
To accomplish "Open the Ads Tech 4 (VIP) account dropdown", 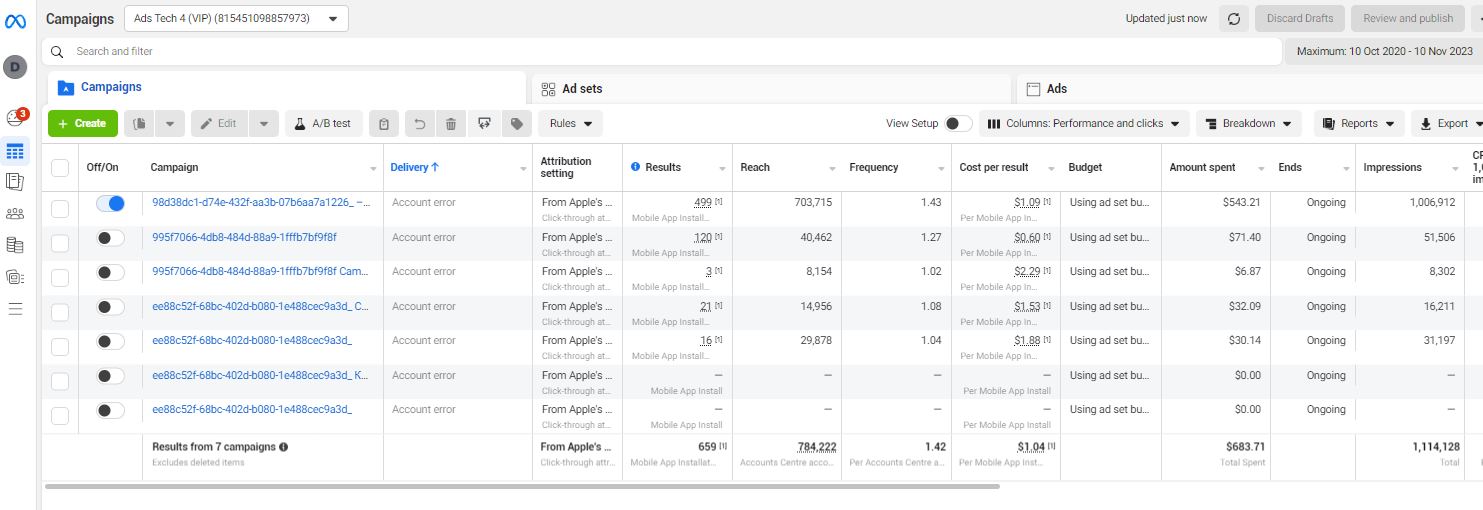I will [x=236, y=18].
